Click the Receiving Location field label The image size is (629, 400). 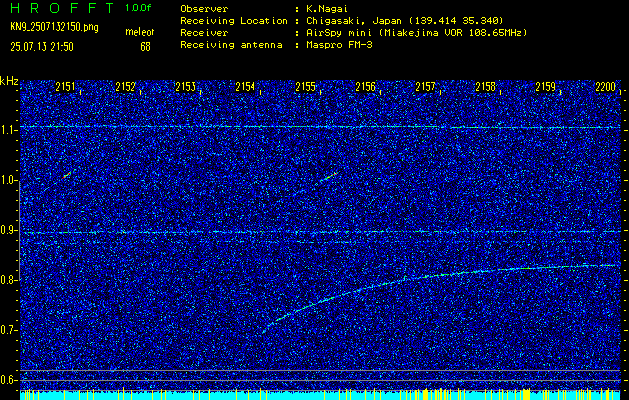pyautogui.click(x=234, y=21)
